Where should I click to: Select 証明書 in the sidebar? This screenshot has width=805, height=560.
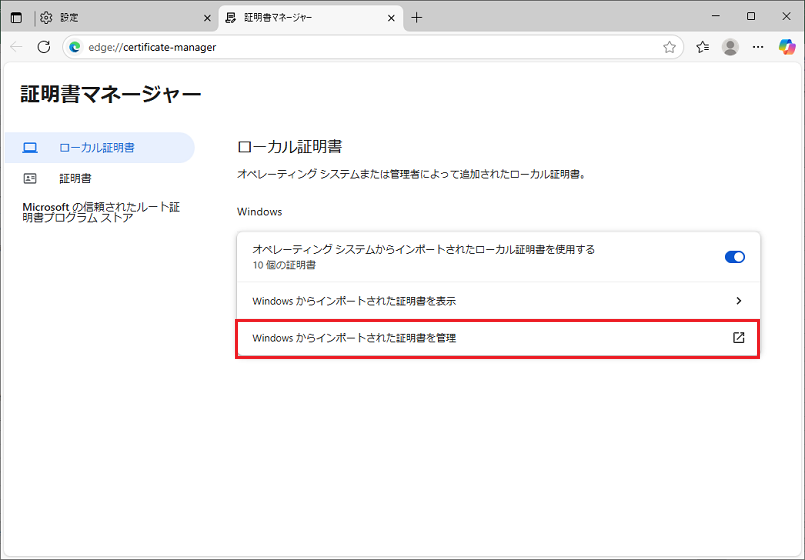100,179
